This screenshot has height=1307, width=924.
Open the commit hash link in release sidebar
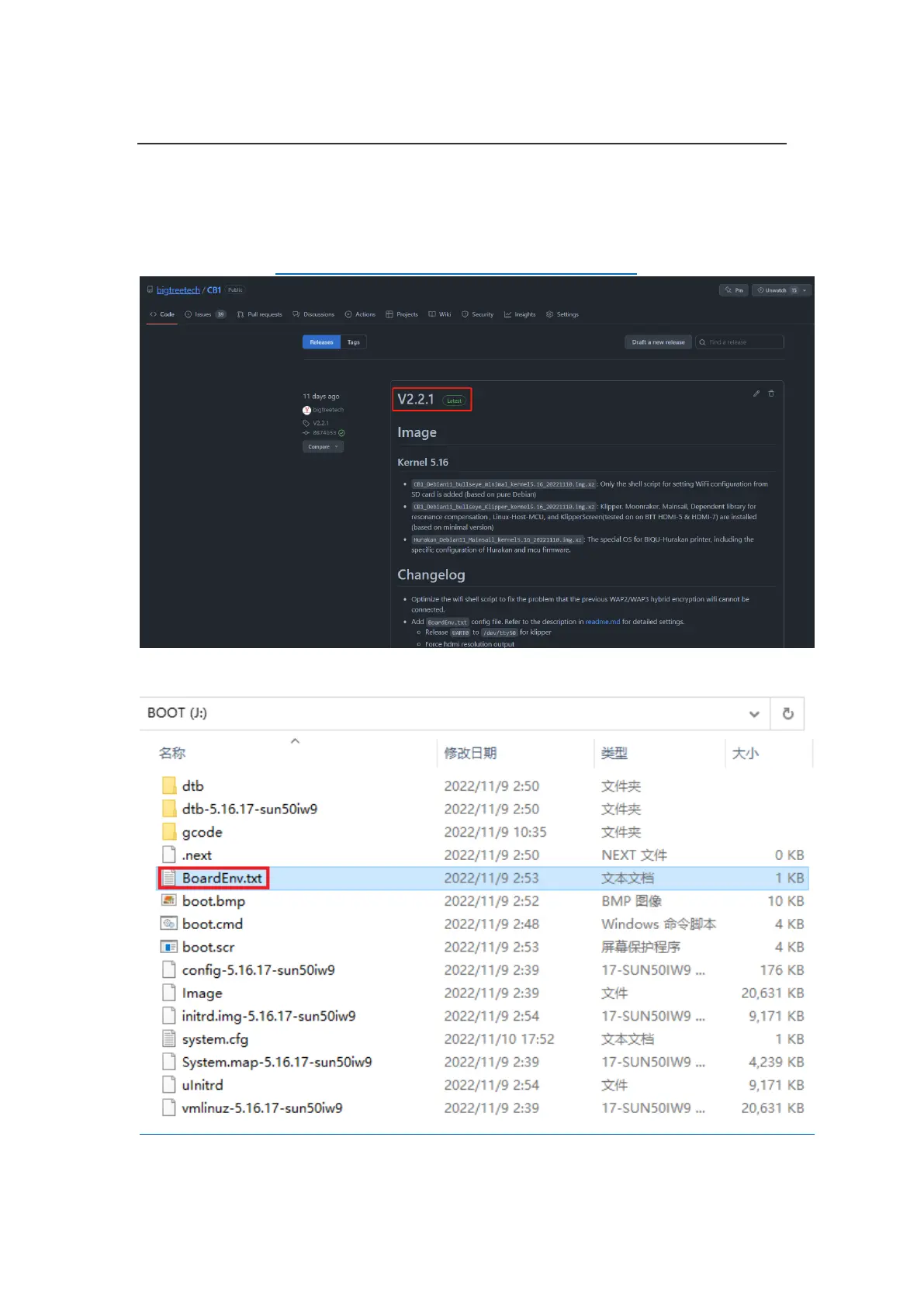click(x=324, y=433)
